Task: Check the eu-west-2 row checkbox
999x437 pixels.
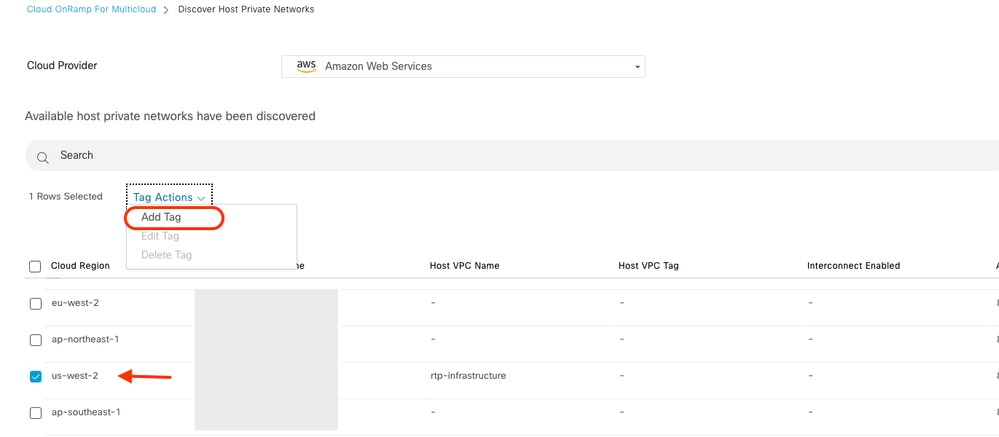Action: [36, 304]
